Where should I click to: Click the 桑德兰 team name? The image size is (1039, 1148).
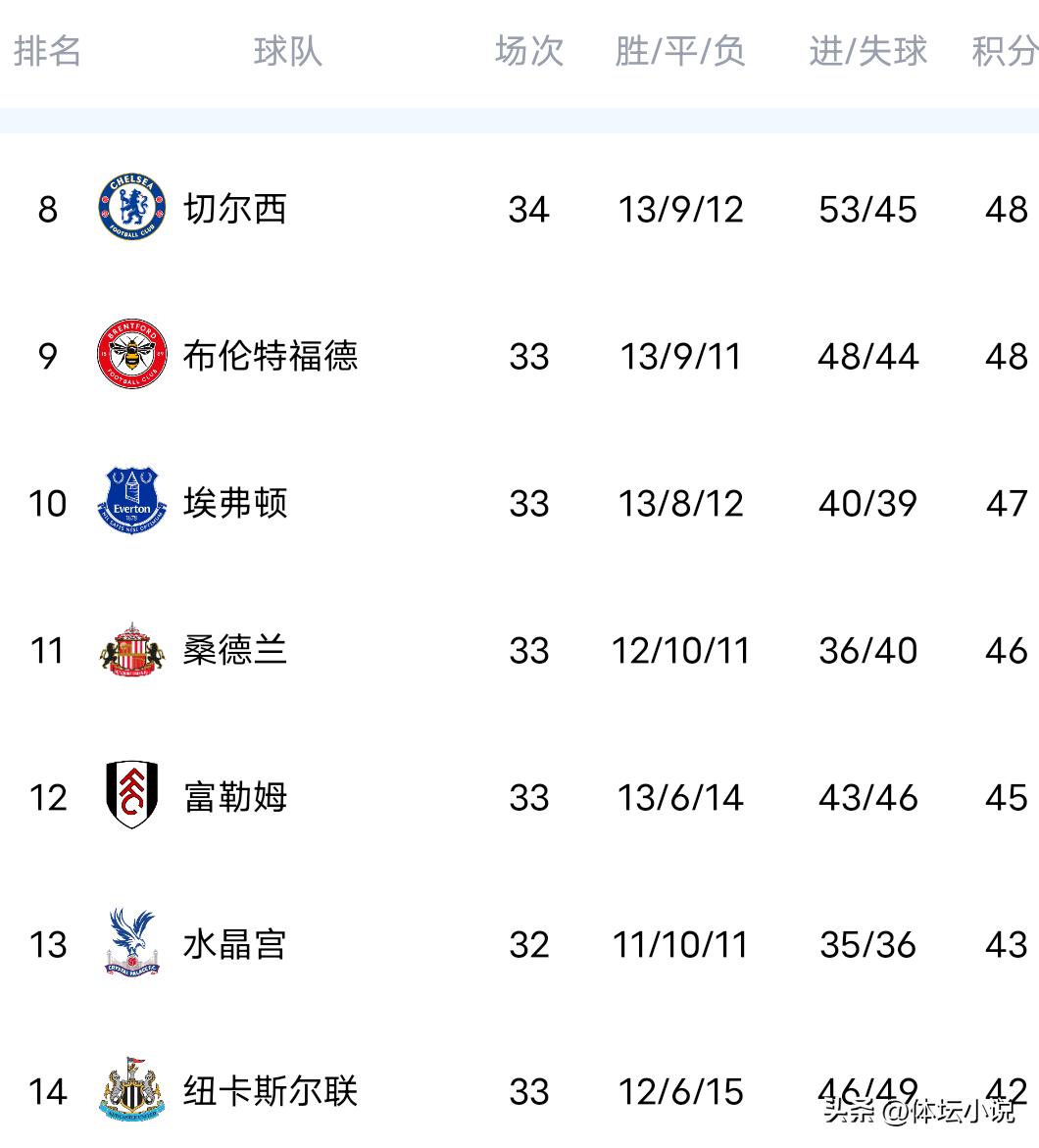[235, 650]
